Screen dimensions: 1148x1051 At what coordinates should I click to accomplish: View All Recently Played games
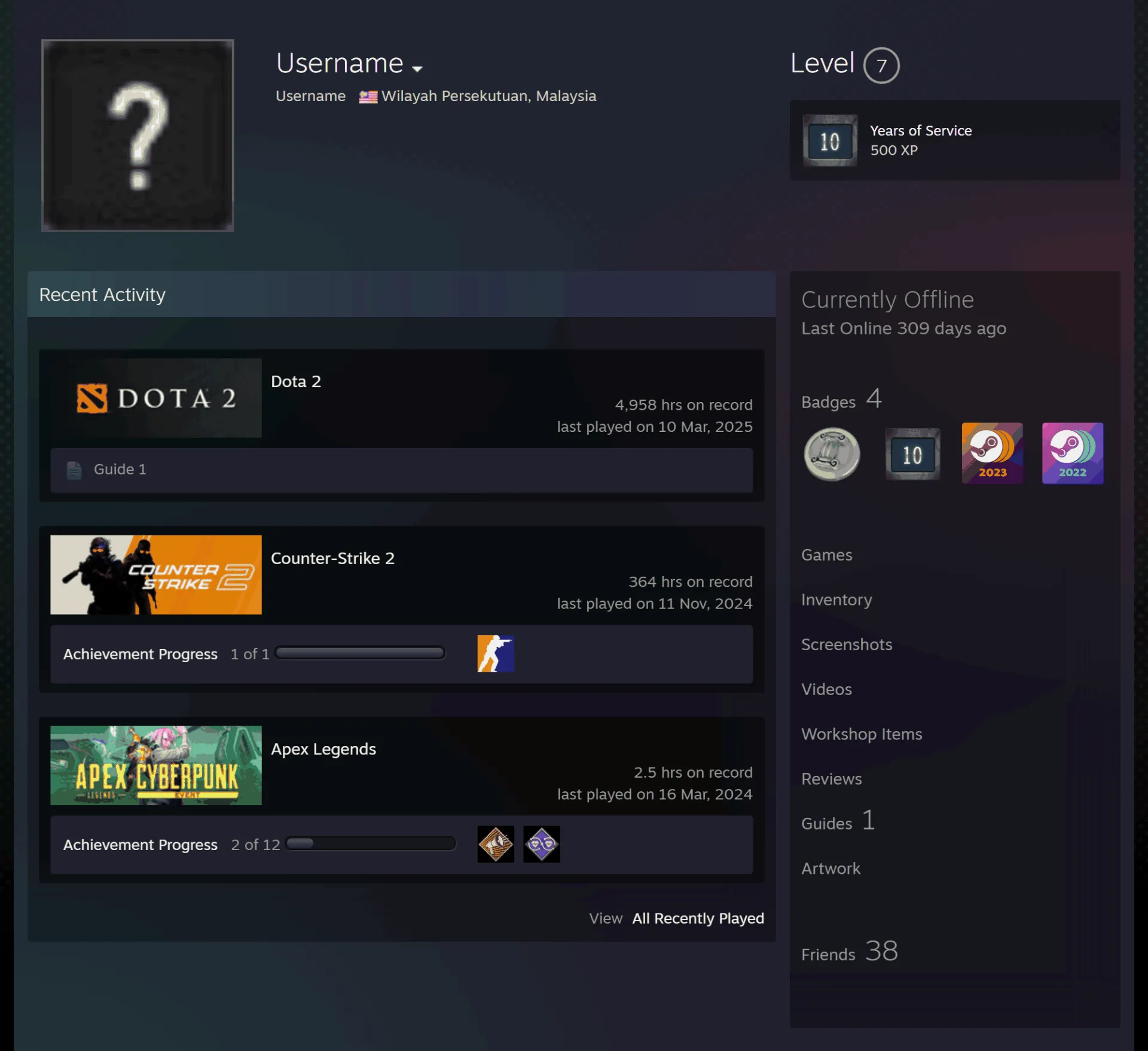(x=698, y=918)
